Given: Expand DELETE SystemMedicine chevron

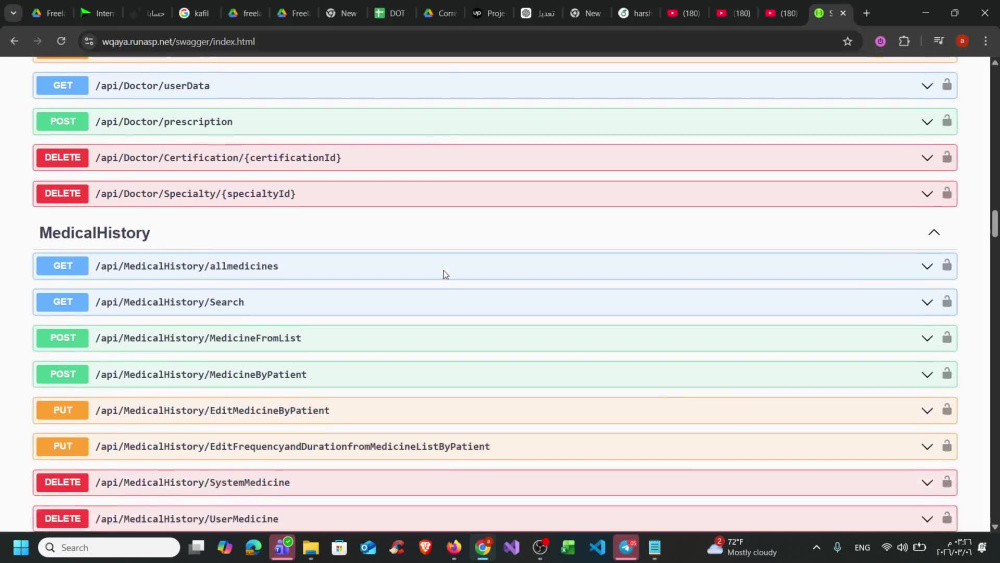Looking at the screenshot, I should tap(927, 483).
